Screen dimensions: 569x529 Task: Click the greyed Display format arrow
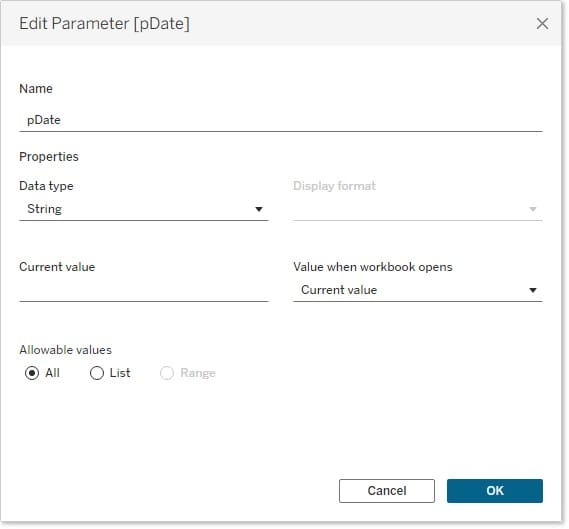point(533,209)
